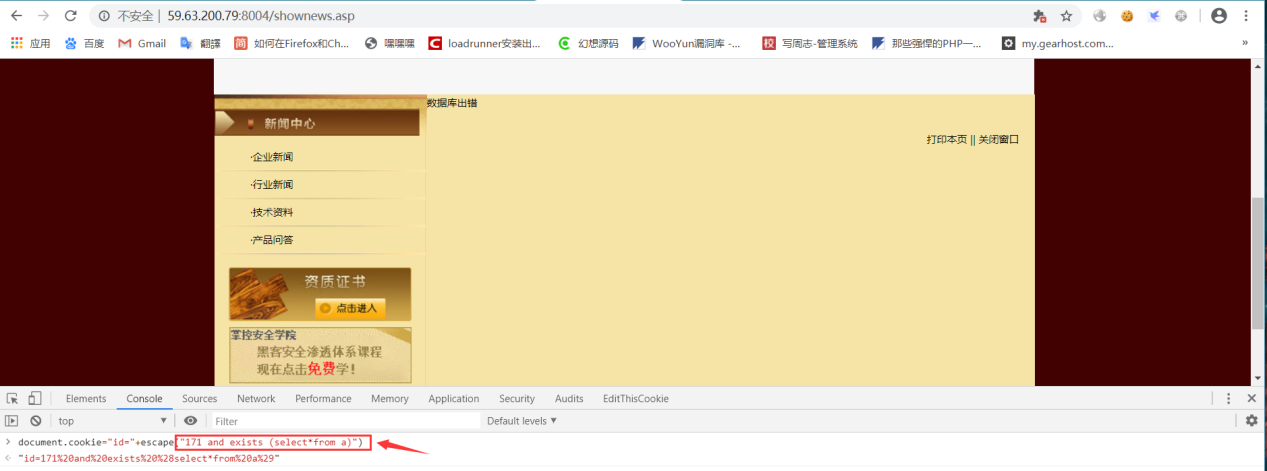Open the Chrome profile avatar icon

[x=1219, y=16]
